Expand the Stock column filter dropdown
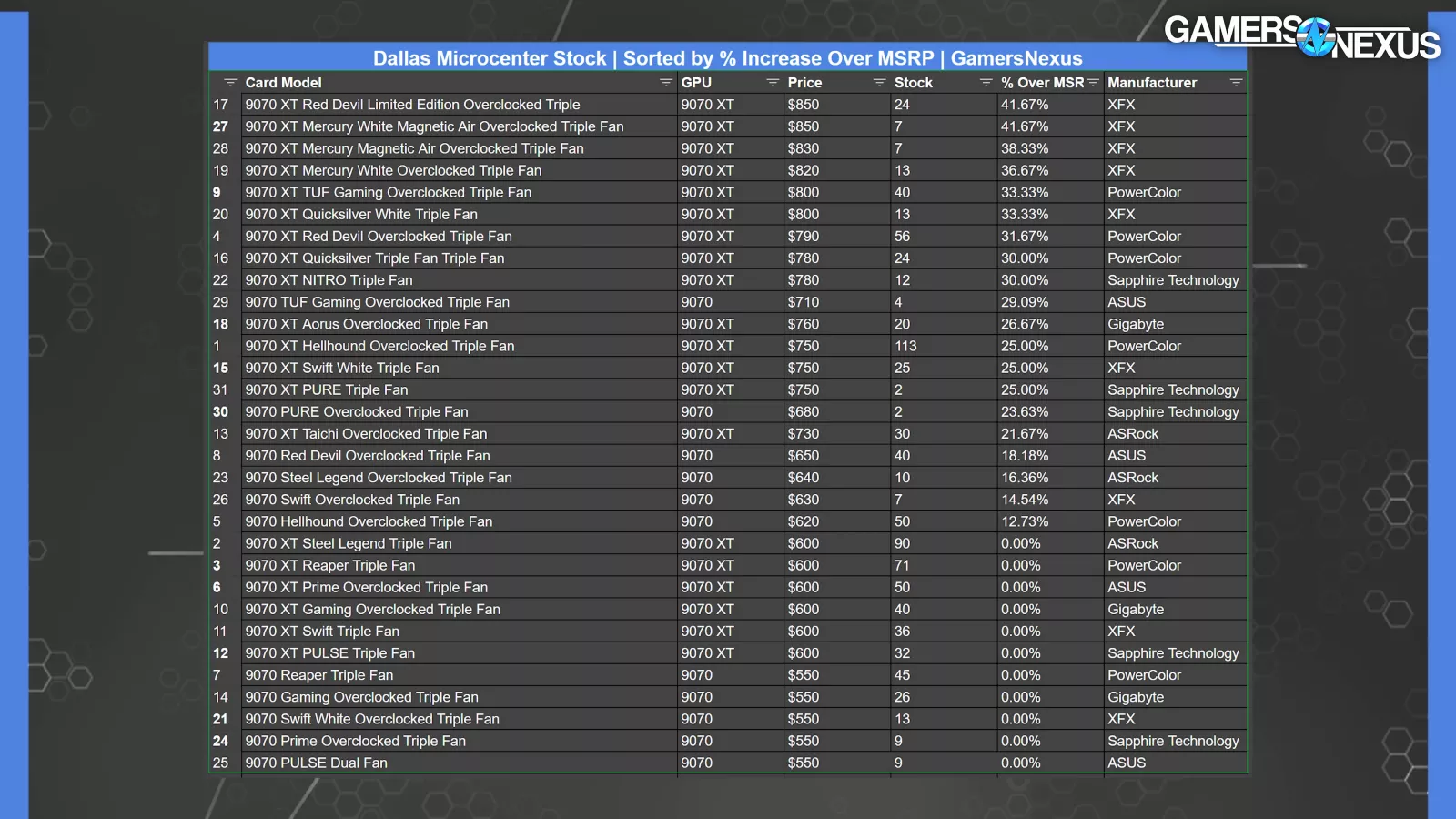This screenshot has height=819, width=1456. point(986,83)
